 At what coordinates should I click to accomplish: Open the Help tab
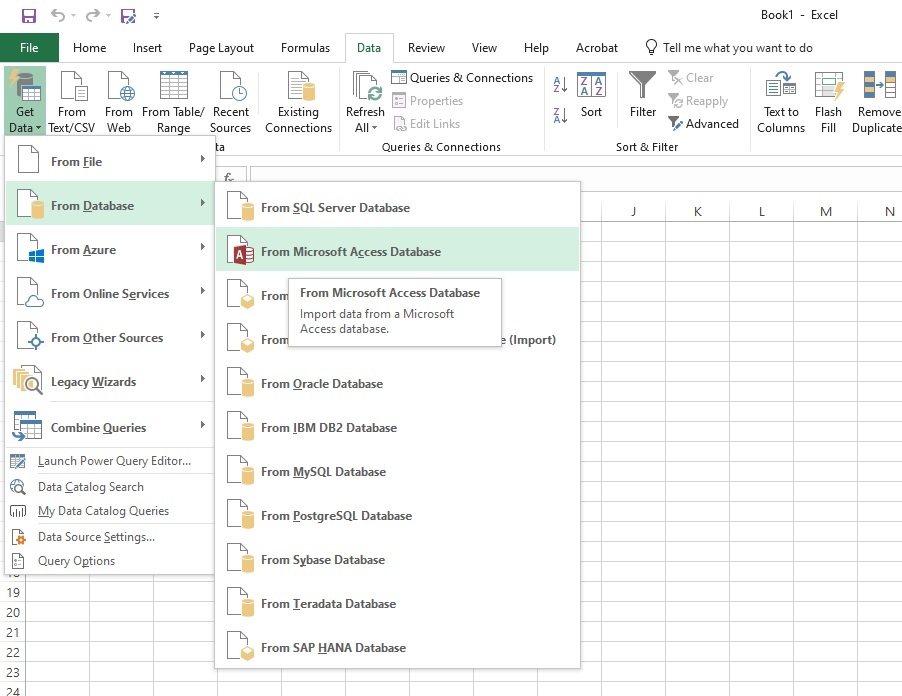click(536, 48)
